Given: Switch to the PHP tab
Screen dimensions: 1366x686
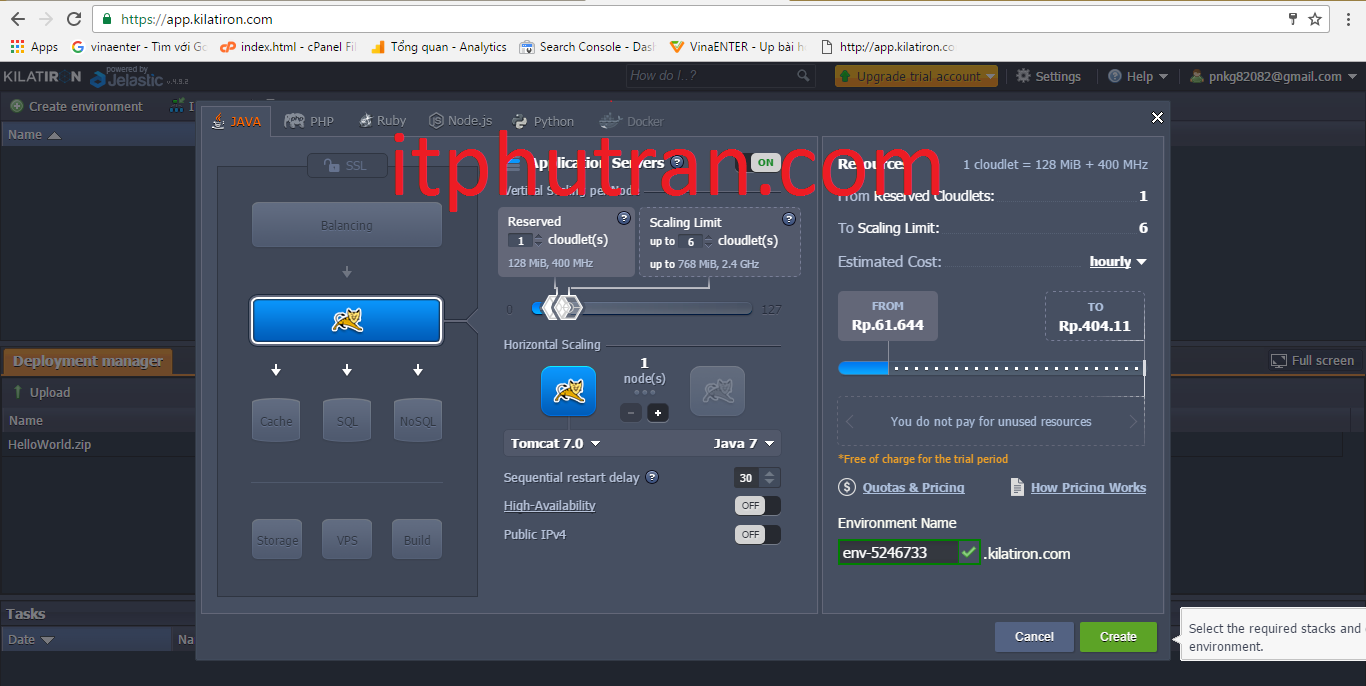Looking at the screenshot, I should [x=309, y=121].
